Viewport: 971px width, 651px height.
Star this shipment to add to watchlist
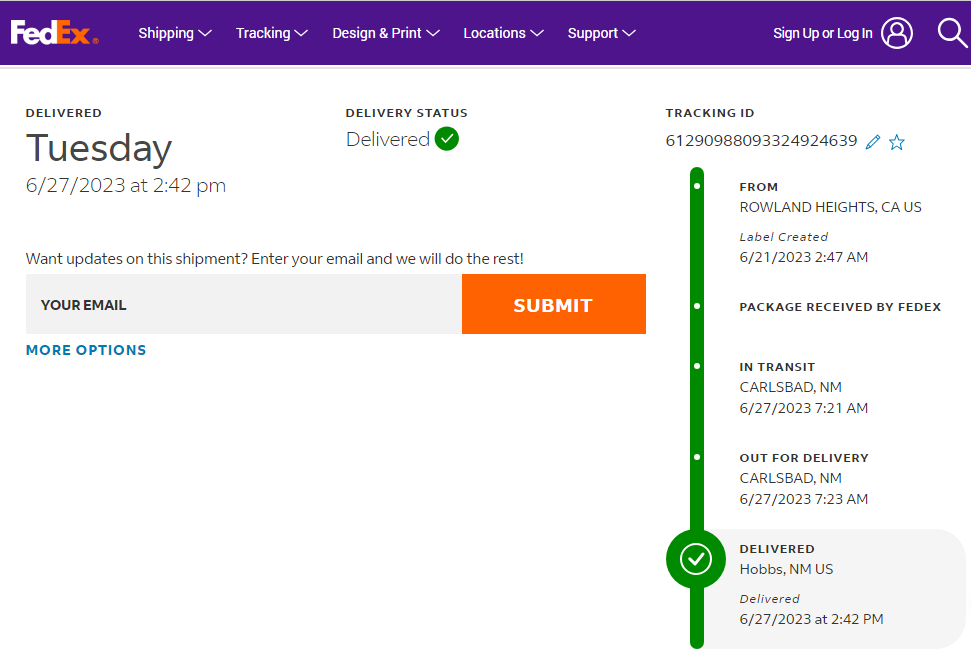coord(897,142)
